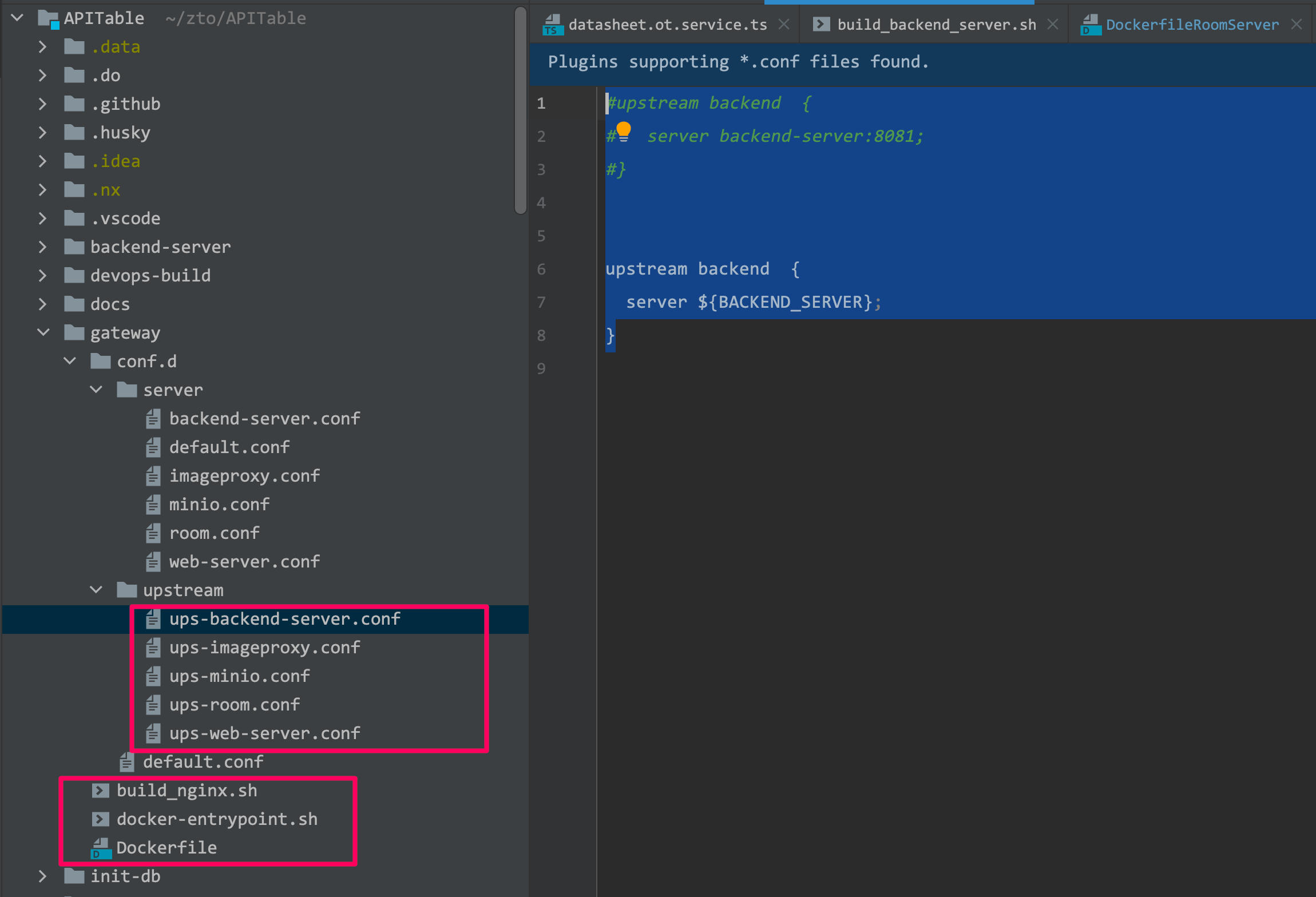Click the Dockerfile file icon in tree

coord(101,848)
